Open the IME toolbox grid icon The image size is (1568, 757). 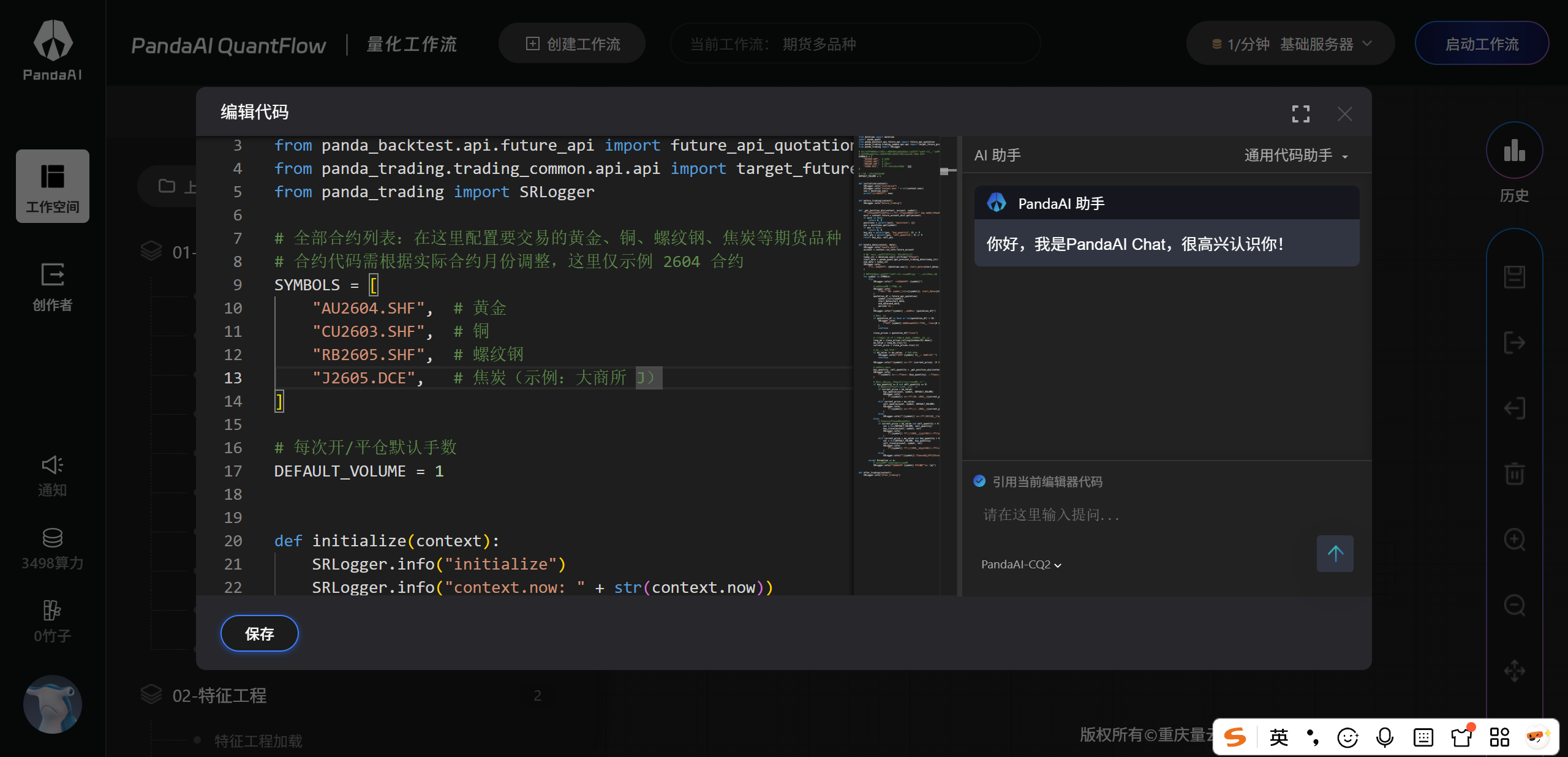[x=1499, y=737]
